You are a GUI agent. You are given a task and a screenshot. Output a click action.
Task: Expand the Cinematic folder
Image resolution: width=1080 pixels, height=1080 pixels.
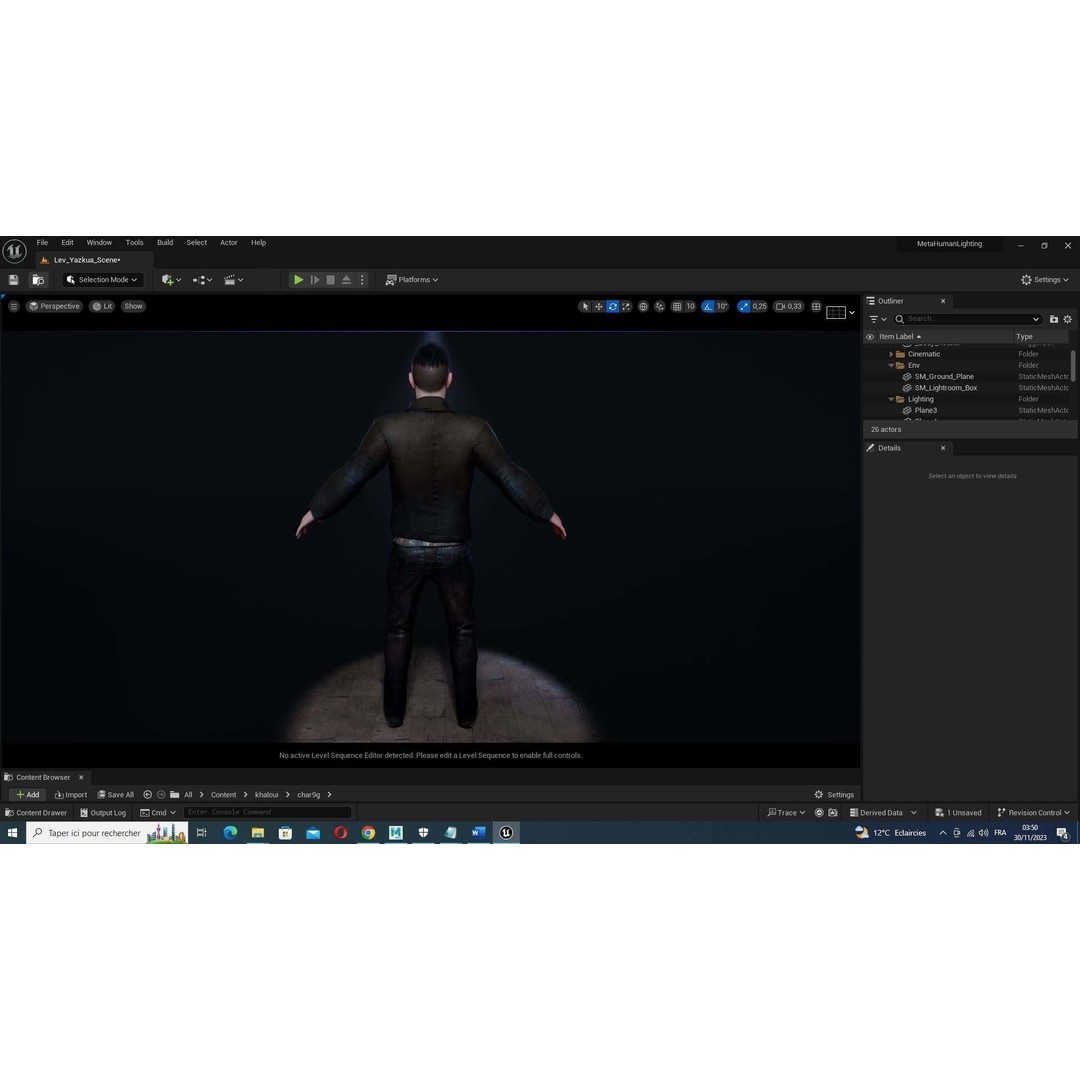click(x=891, y=354)
